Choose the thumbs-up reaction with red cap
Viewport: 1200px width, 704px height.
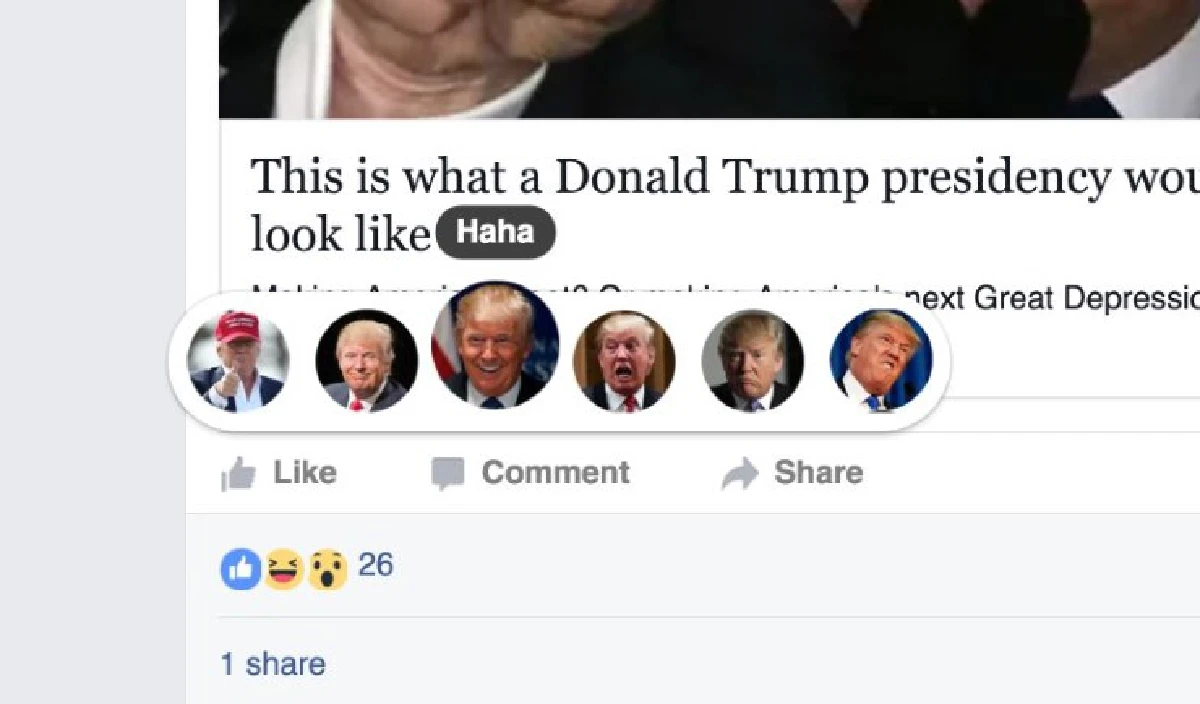tap(238, 360)
